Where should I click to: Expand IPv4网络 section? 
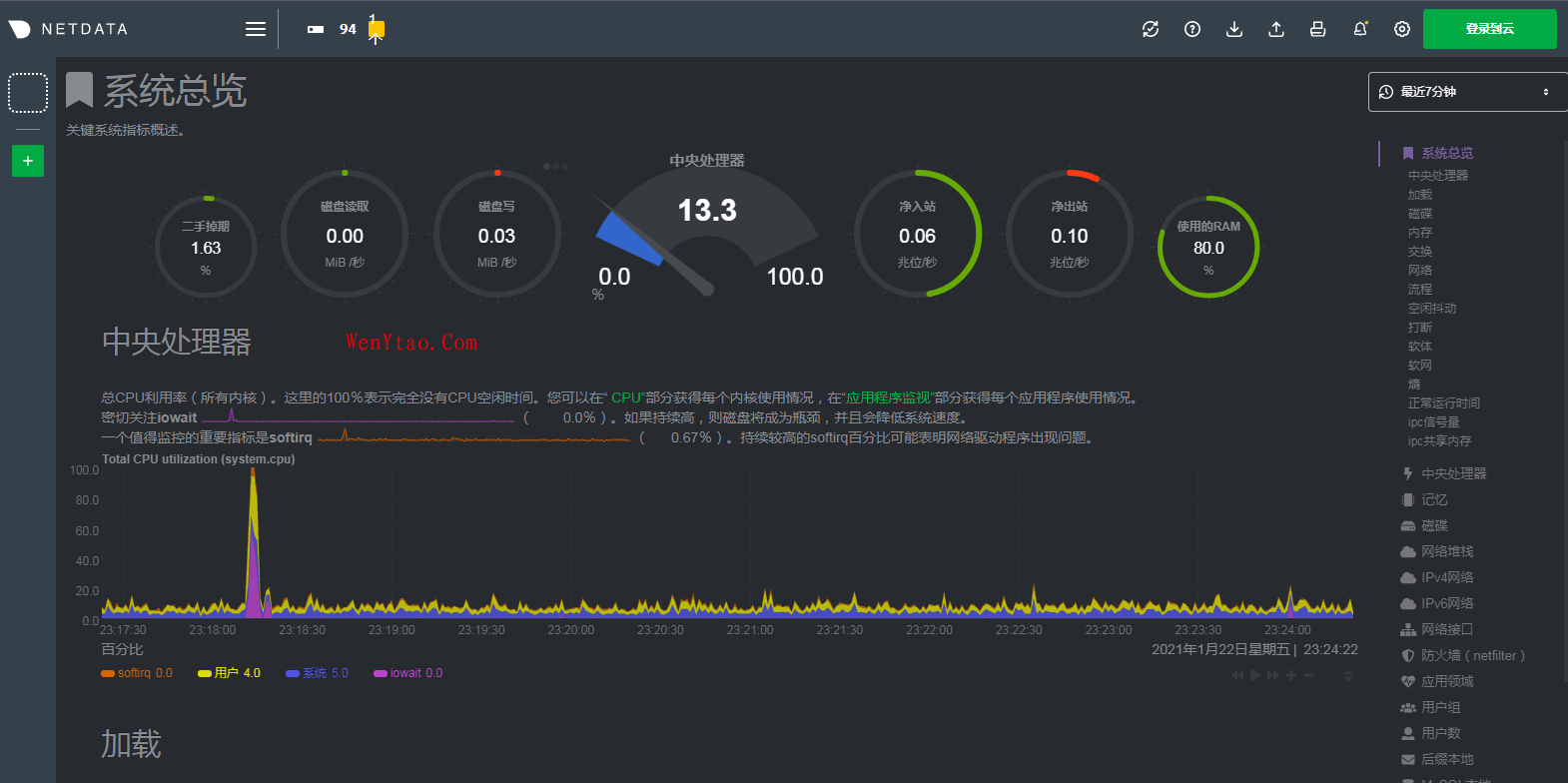pyautogui.click(x=1437, y=577)
